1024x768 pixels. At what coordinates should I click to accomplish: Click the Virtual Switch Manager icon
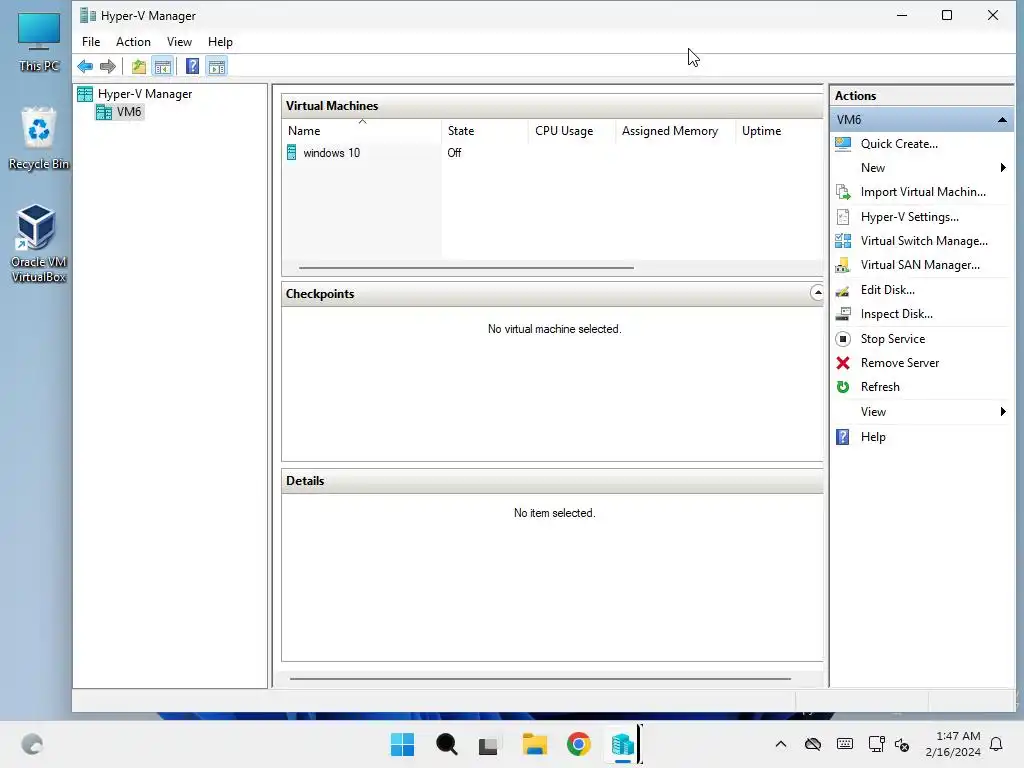[843, 241]
